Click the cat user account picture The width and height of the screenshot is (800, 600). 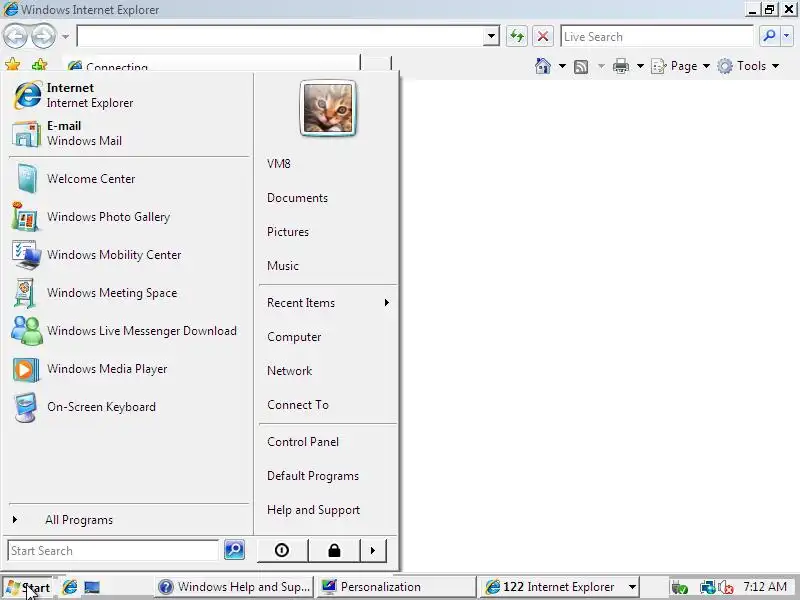[x=328, y=108]
